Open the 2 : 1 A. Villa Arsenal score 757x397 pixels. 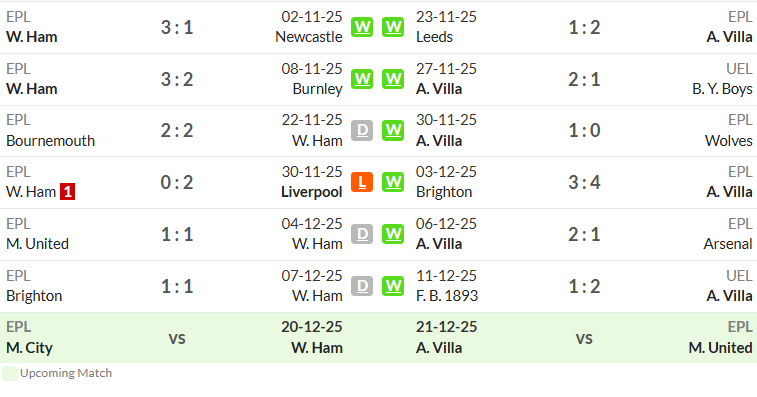click(584, 235)
